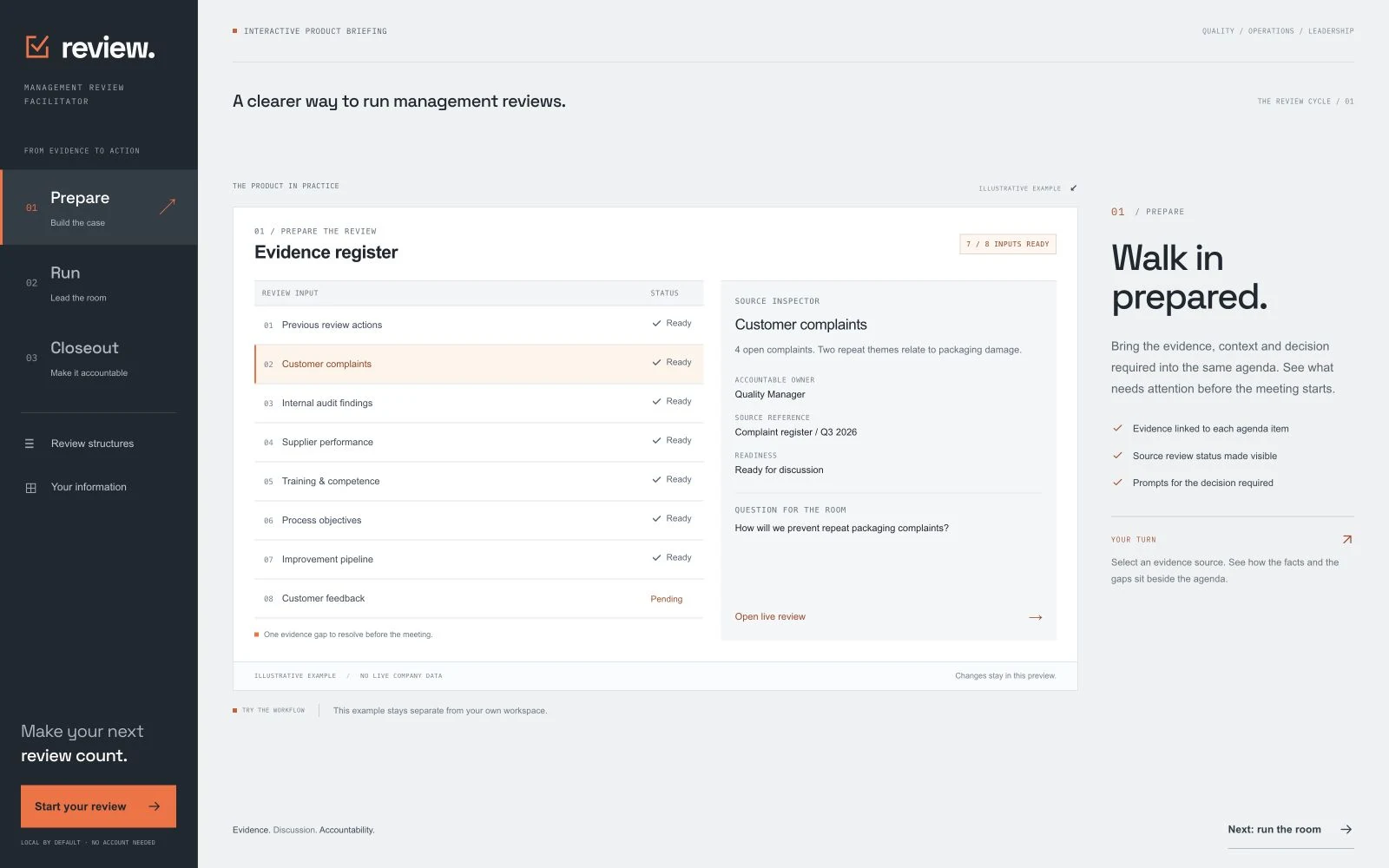Click the arrow icon on the Prepare step
1389x868 pixels.
point(168,207)
